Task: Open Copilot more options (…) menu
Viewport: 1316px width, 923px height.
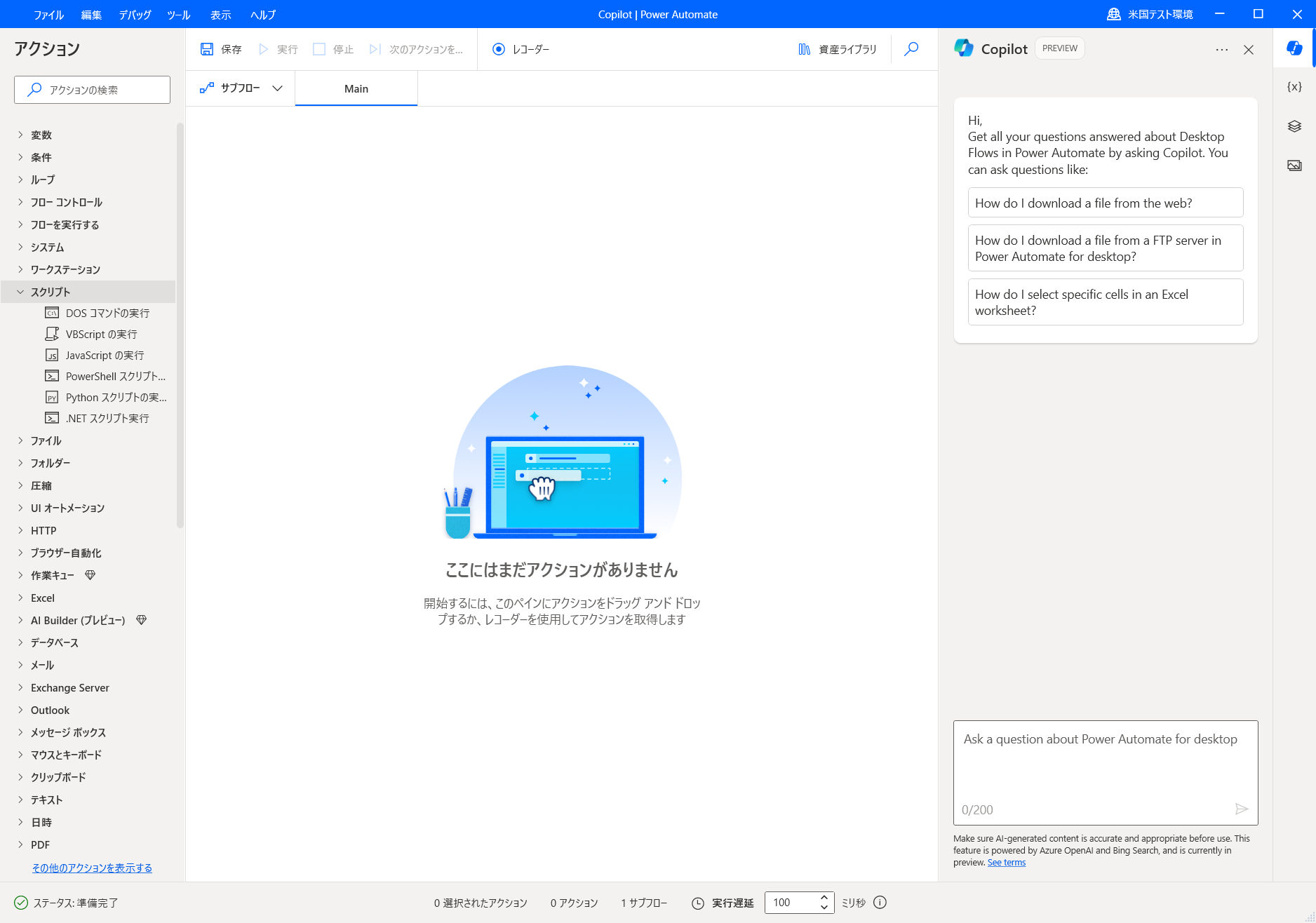Action: (x=1222, y=50)
